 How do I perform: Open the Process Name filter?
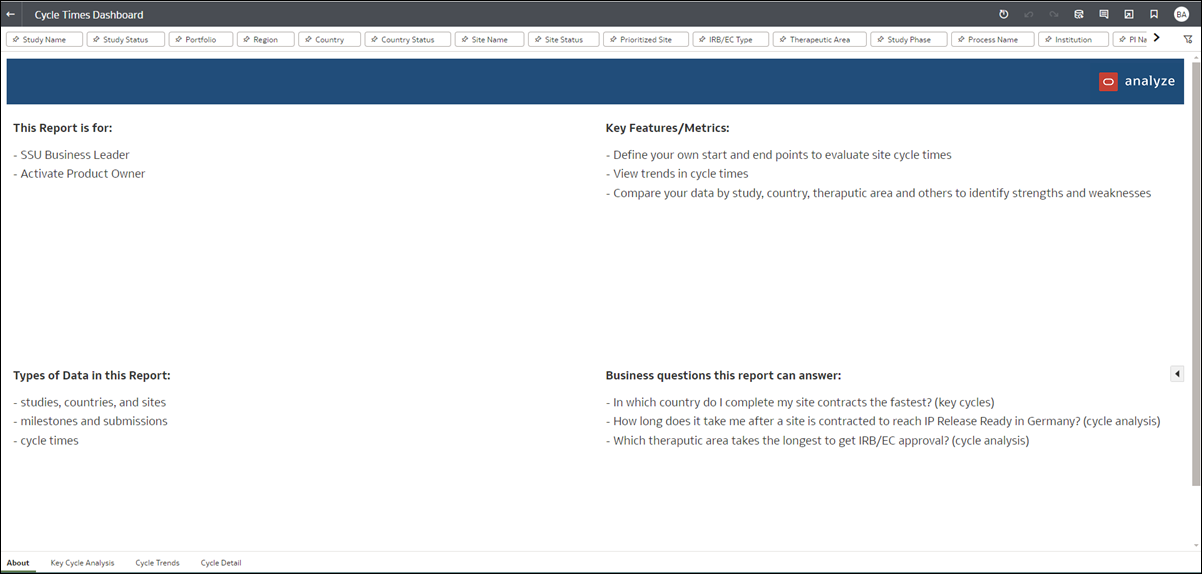click(993, 39)
